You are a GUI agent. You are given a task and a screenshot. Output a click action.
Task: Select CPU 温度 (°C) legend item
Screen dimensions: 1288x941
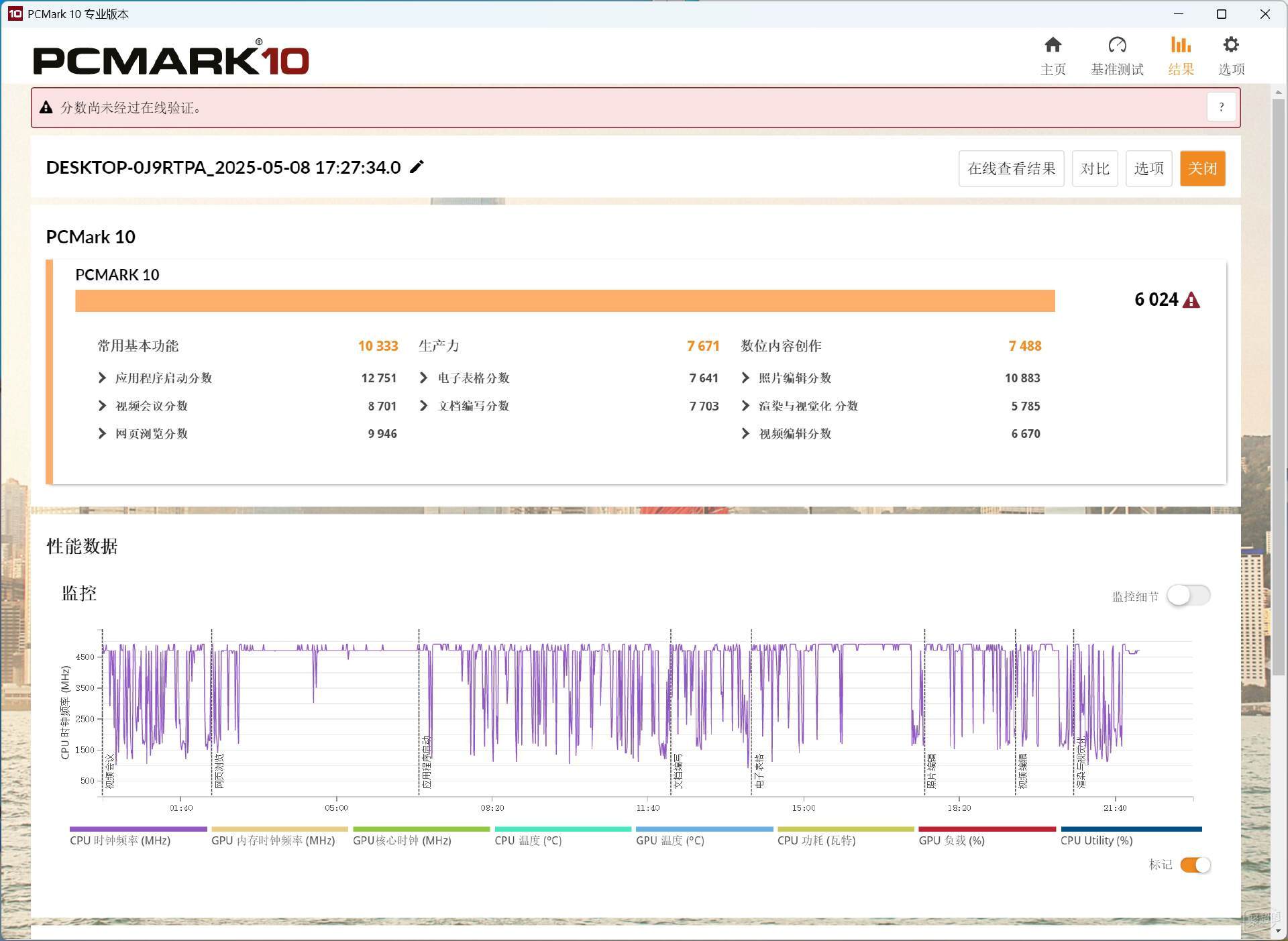point(562,836)
